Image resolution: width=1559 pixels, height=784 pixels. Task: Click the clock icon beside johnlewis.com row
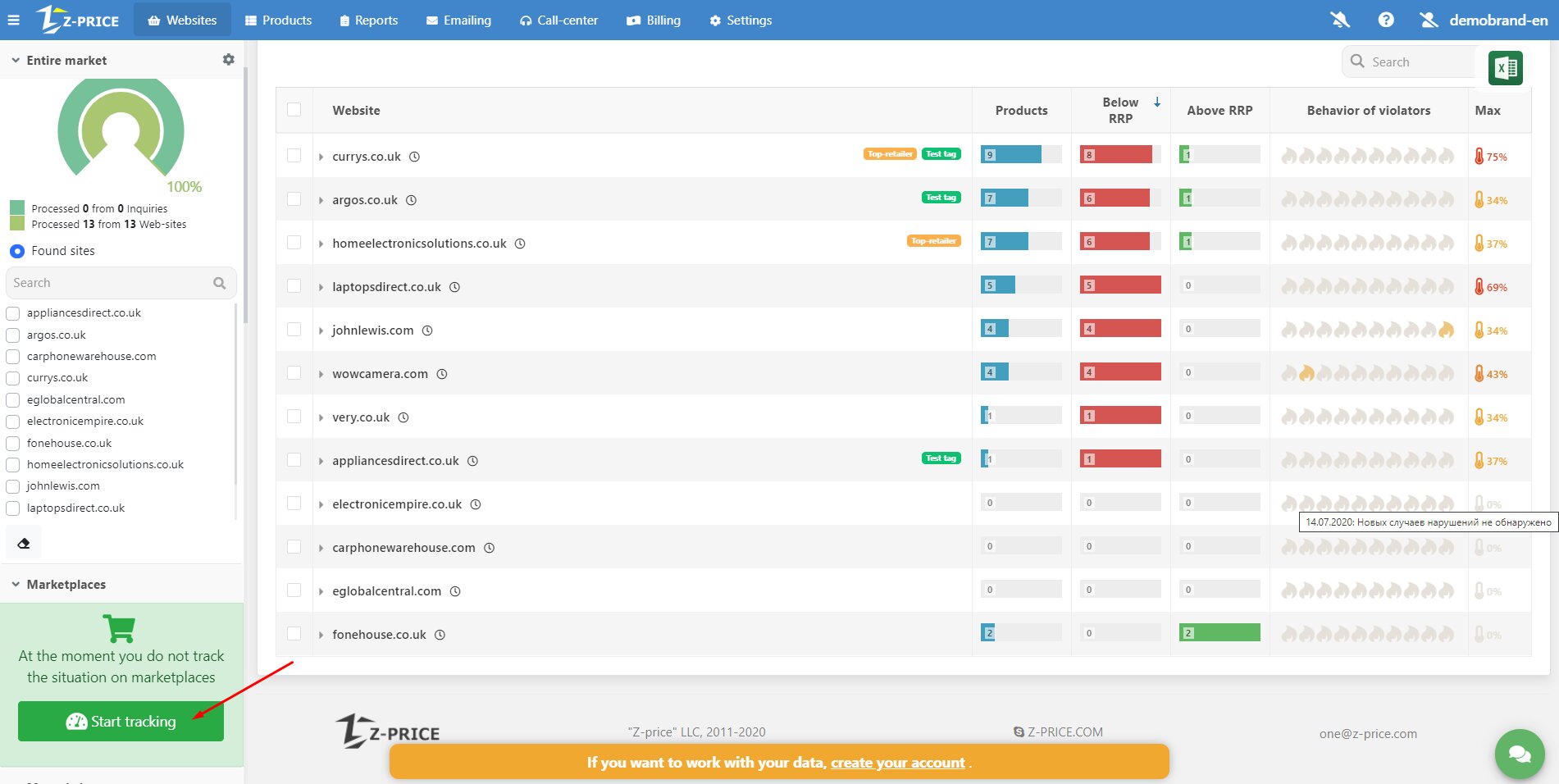(x=427, y=330)
